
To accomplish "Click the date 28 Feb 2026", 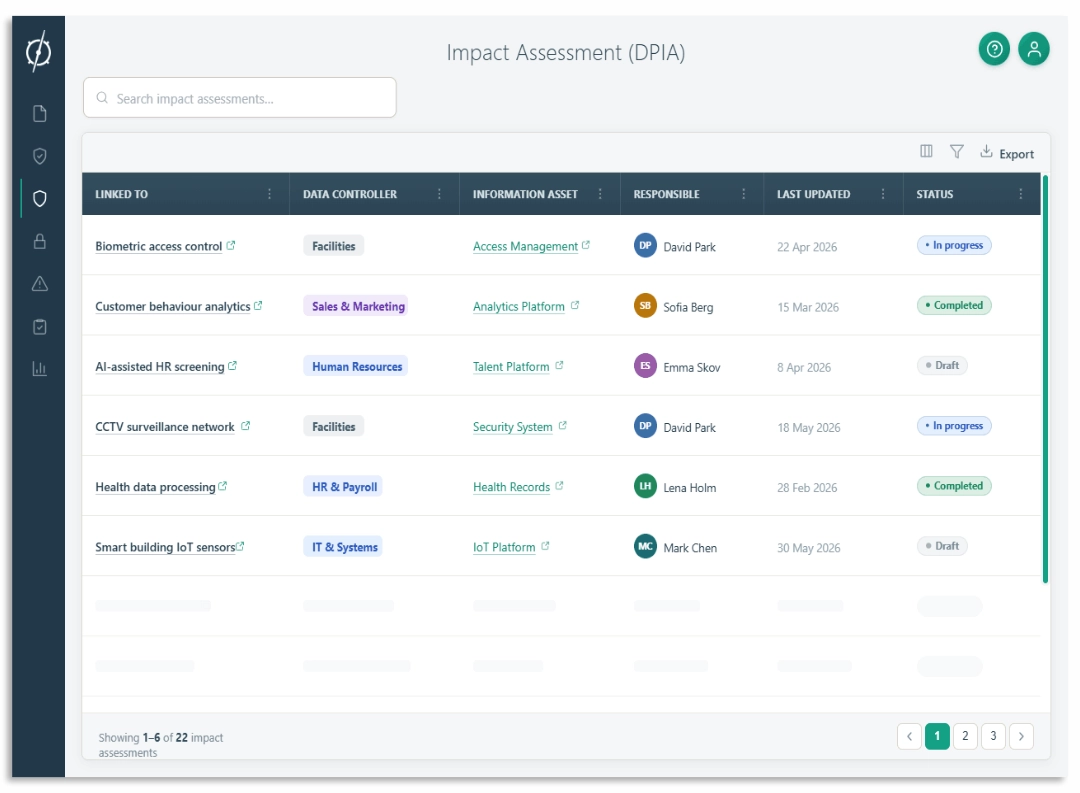I will [807, 488].
